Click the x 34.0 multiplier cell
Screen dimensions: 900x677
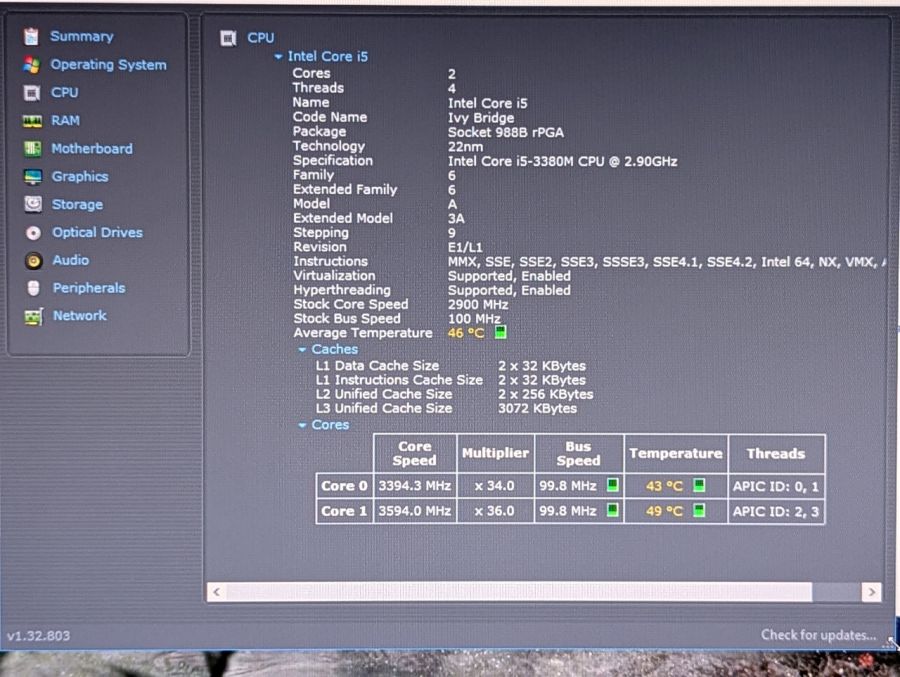pyautogui.click(x=495, y=486)
